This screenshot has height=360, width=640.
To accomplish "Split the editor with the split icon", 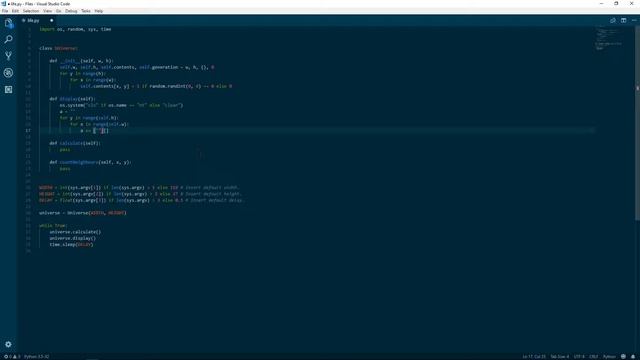I will (x=623, y=20).
